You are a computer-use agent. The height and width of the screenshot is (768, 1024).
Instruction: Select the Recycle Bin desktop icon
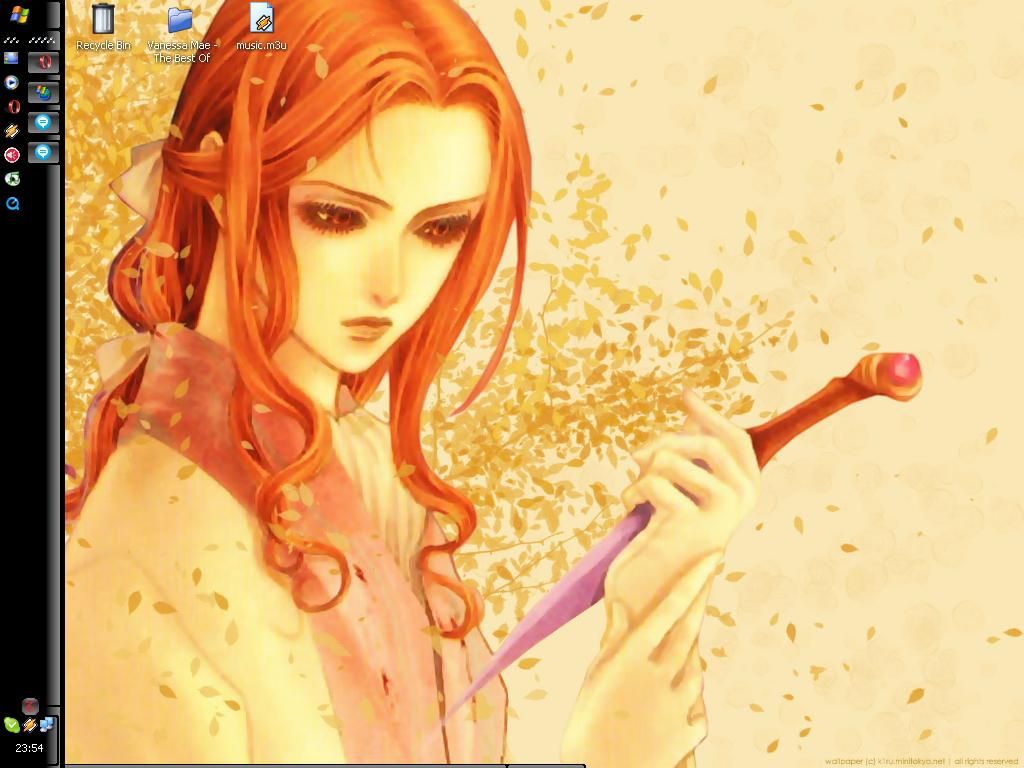pos(103,27)
